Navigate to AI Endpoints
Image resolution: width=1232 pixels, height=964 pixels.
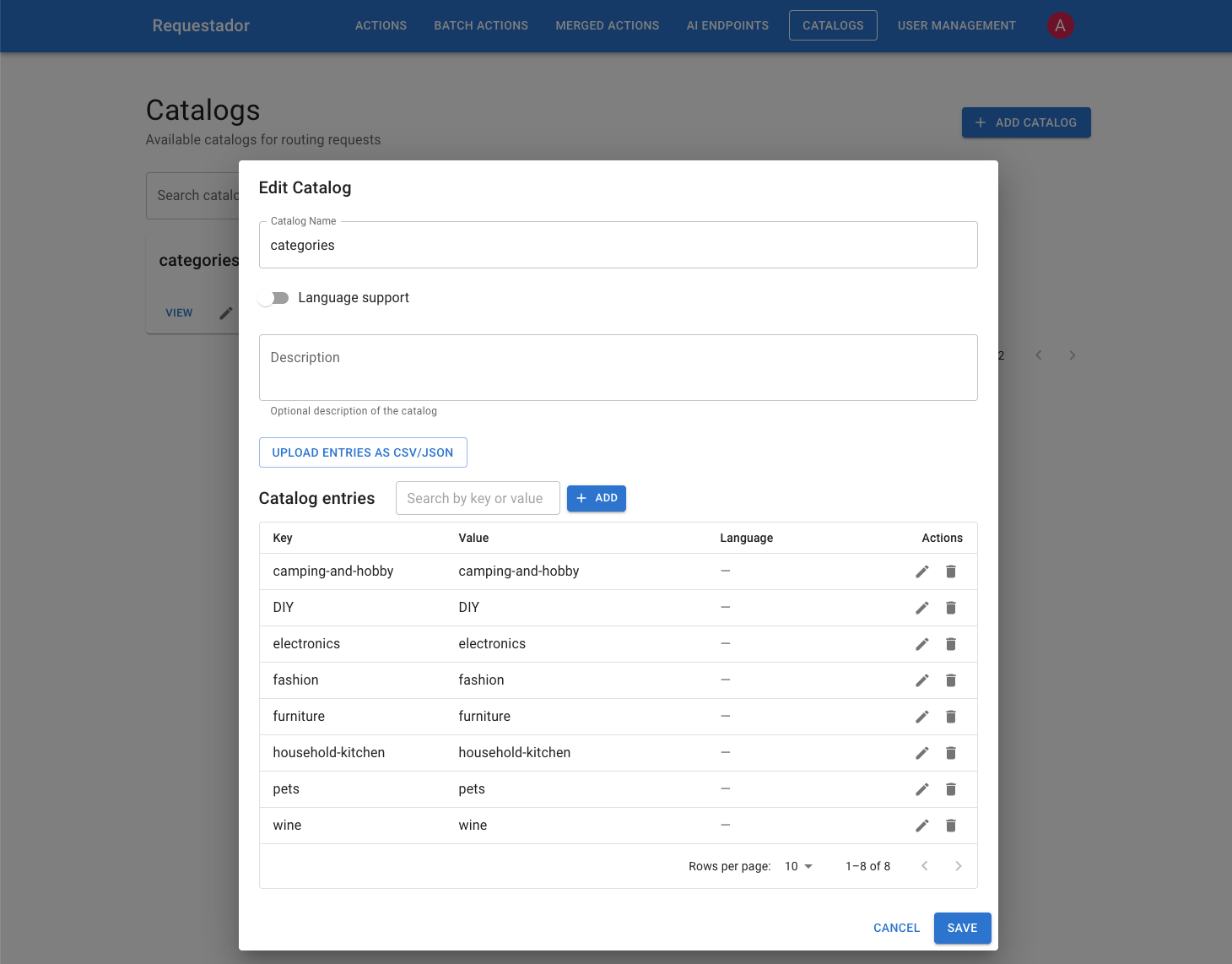tap(727, 25)
